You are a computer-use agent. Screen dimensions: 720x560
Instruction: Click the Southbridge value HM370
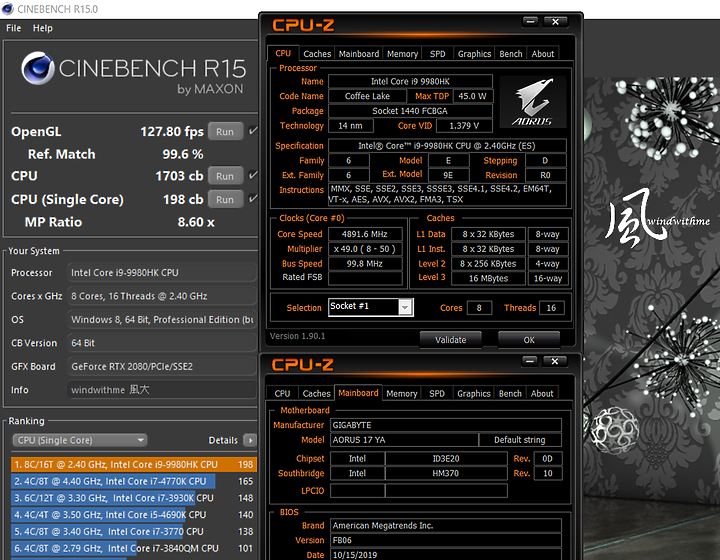[x=446, y=473]
